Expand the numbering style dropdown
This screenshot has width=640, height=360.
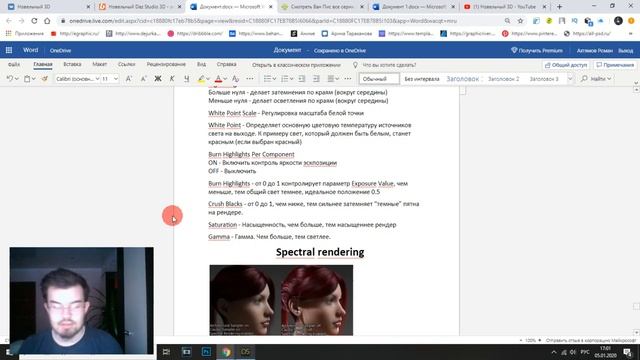pyautogui.click(x=291, y=79)
